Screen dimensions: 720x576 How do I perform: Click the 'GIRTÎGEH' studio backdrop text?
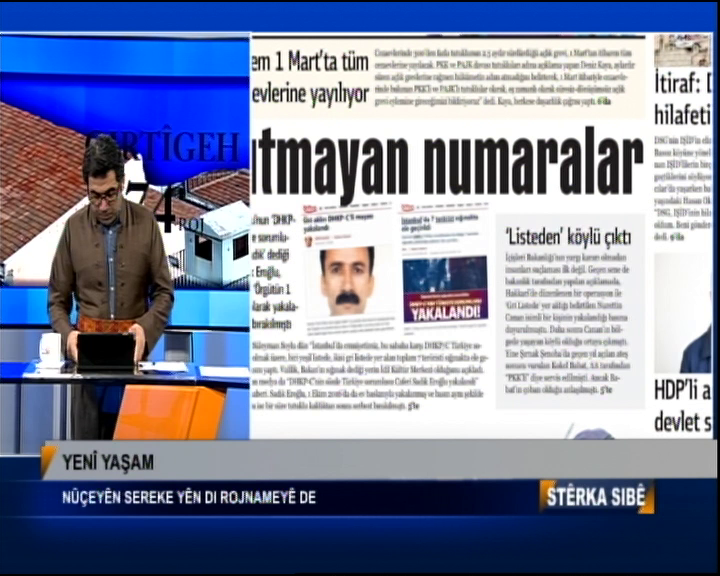click(x=163, y=147)
